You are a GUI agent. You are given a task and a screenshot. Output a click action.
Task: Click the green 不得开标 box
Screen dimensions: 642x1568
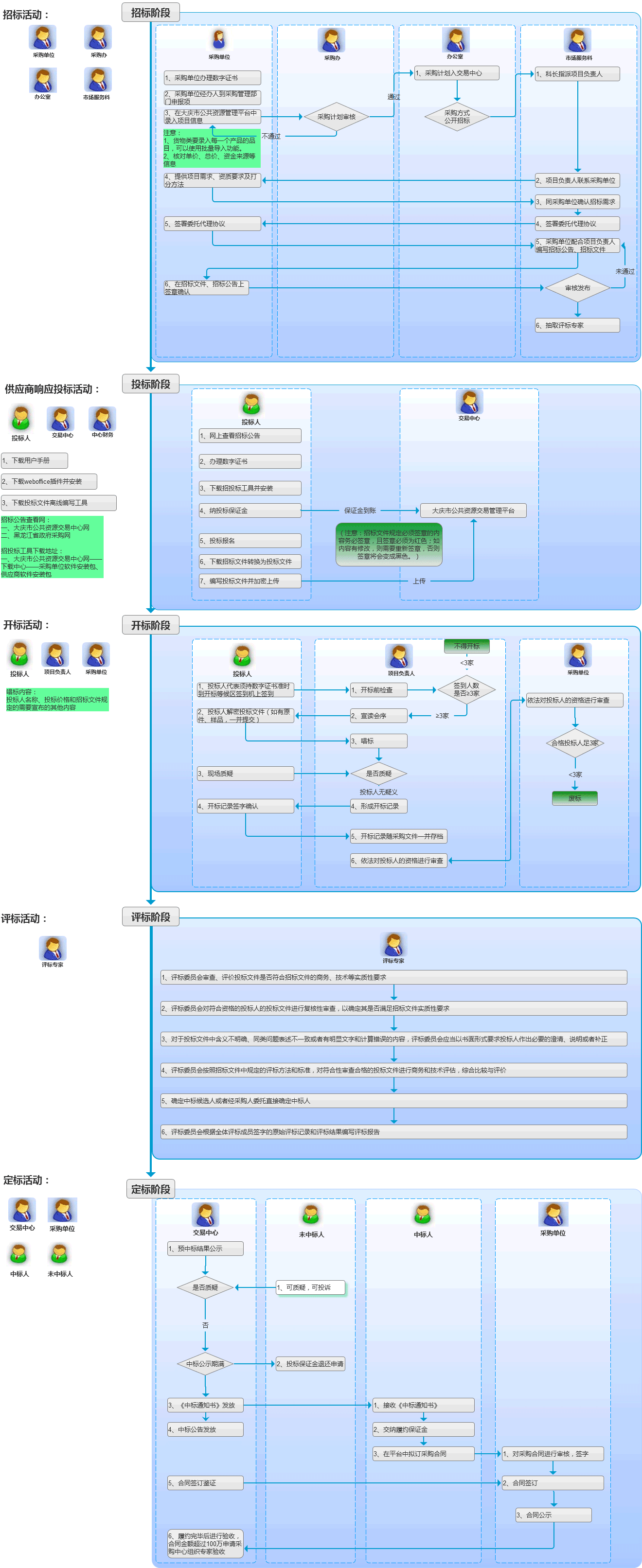[466, 646]
